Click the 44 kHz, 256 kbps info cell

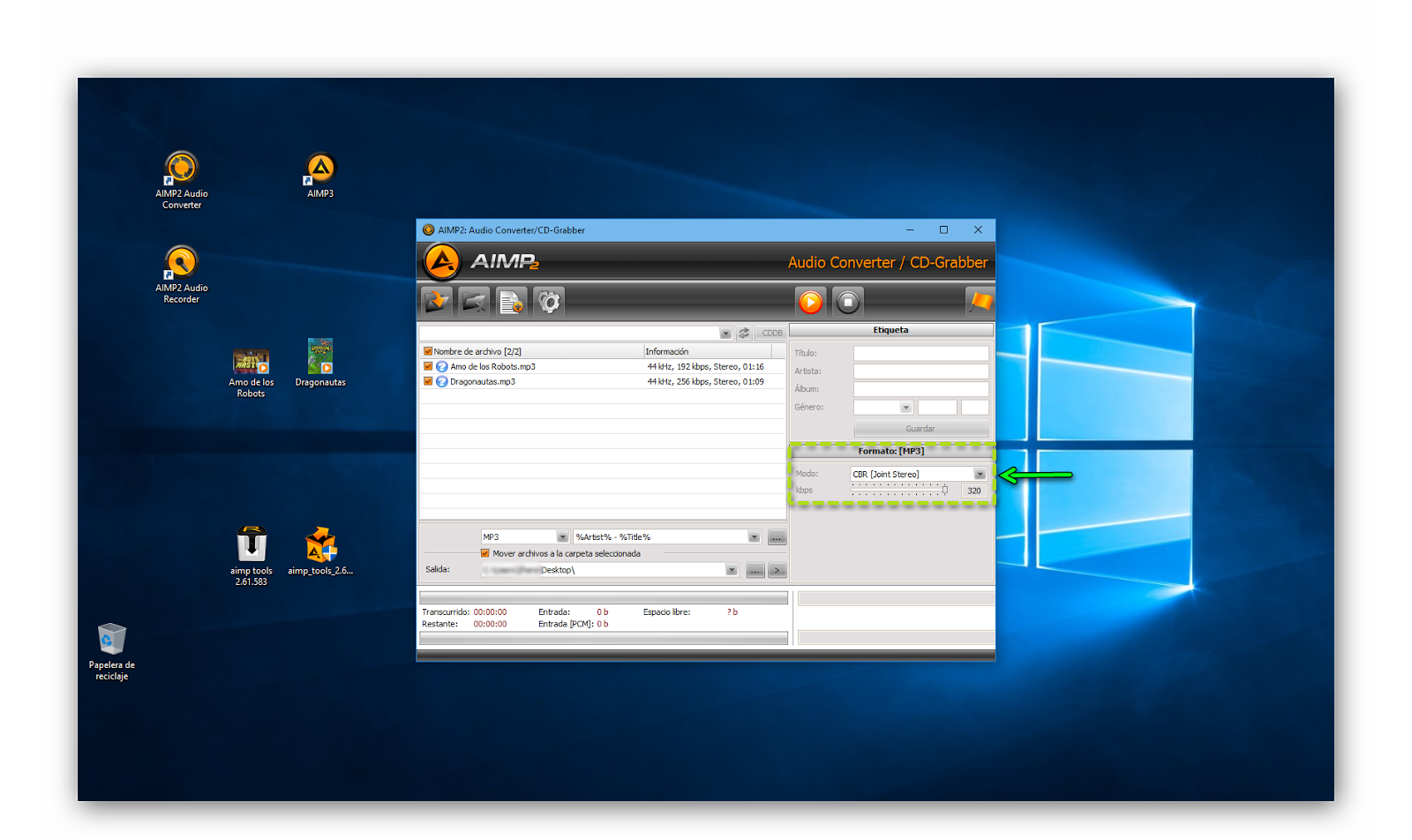(x=705, y=381)
